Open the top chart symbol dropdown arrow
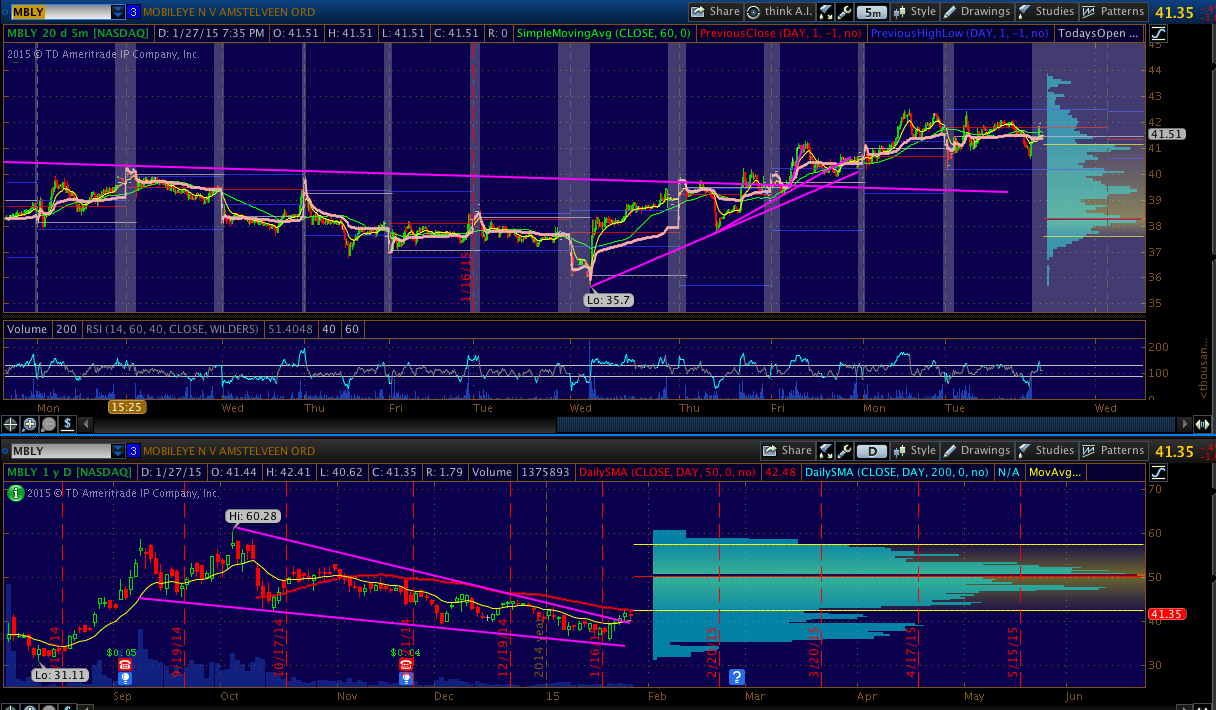Viewport: 1216px width, 710px height. 118,12
